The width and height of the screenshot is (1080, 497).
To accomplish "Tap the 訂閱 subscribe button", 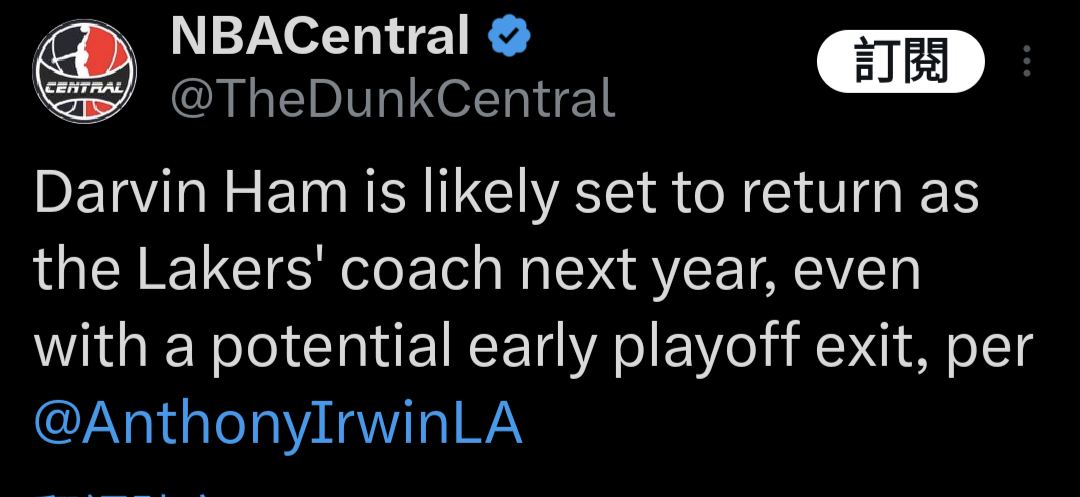I will [x=900, y=61].
